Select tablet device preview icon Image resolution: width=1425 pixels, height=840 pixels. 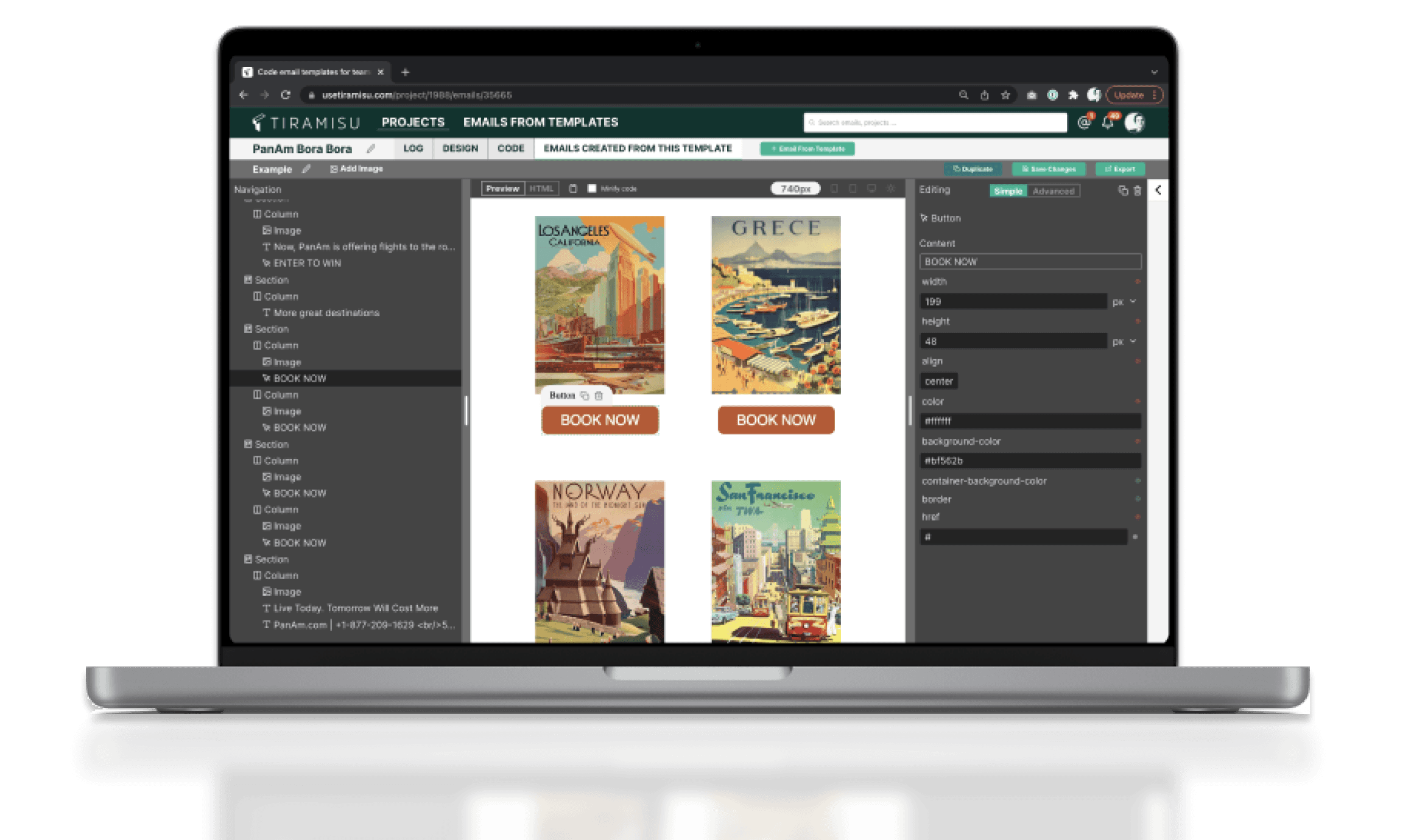(853, 189)
